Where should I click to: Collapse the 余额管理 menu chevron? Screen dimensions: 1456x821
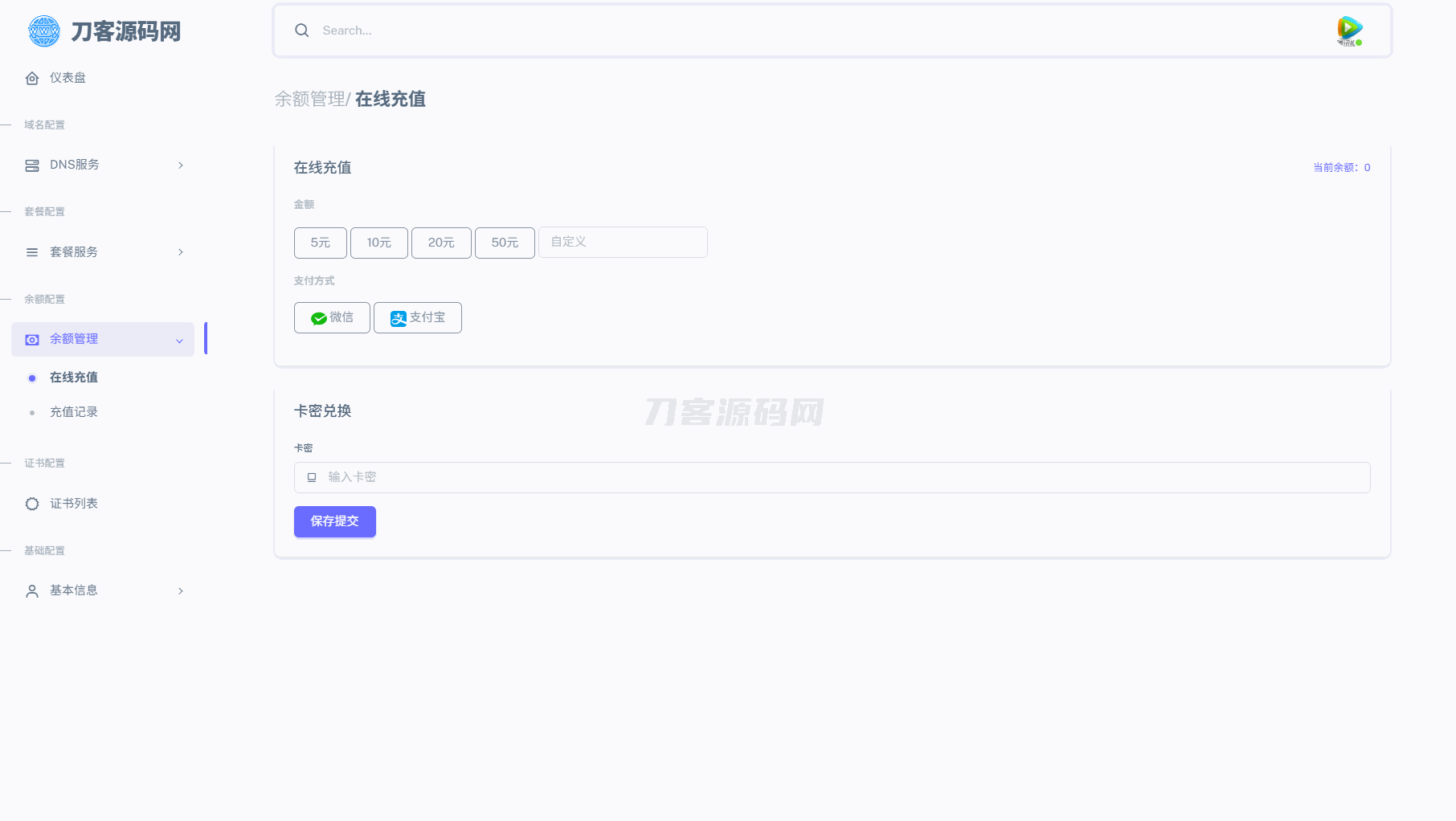point(179,341)
